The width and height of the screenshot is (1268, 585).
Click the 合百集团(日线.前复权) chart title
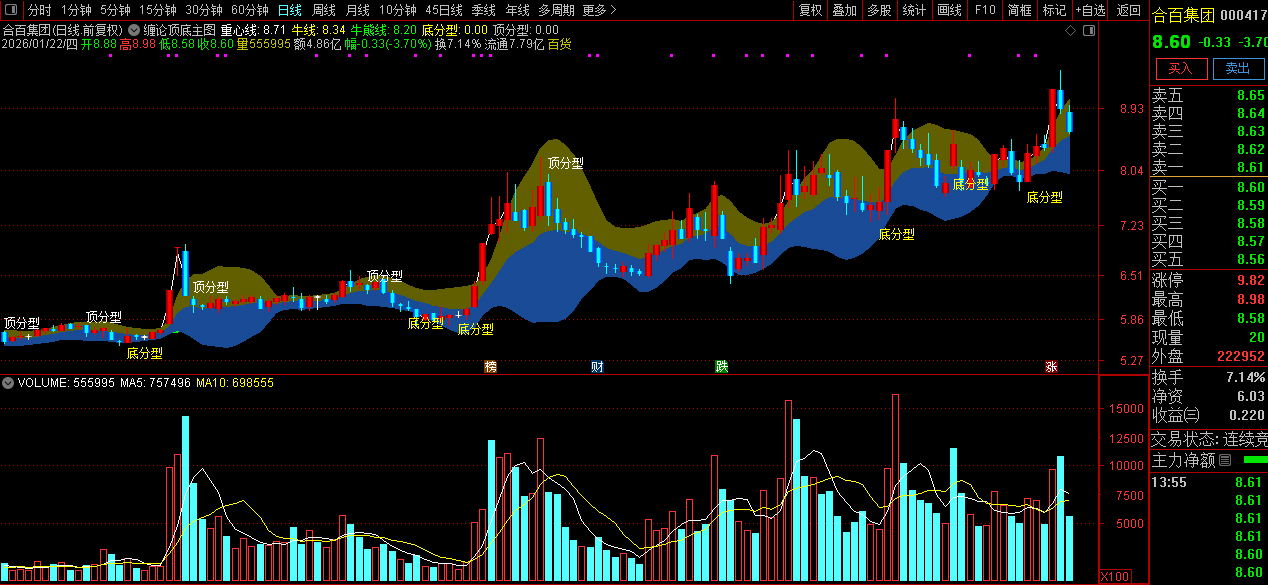[63, 30]
